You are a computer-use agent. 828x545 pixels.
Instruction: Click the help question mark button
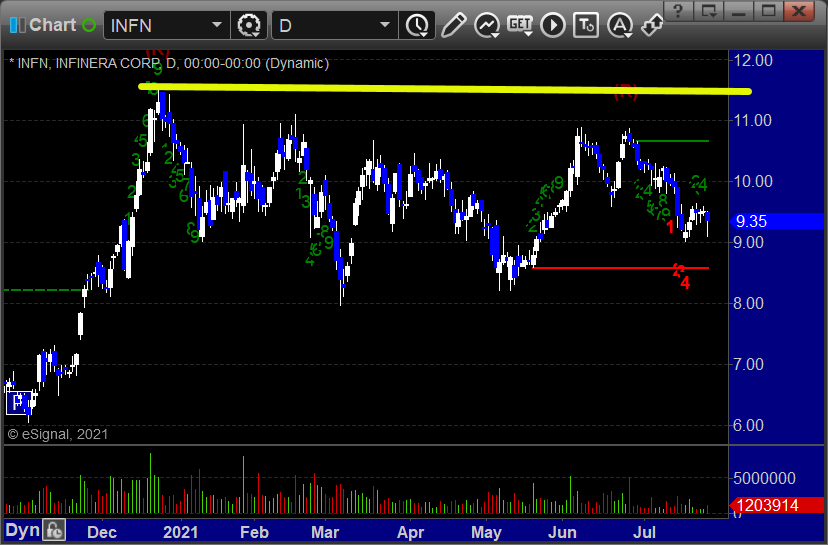(x=678, y=11)
